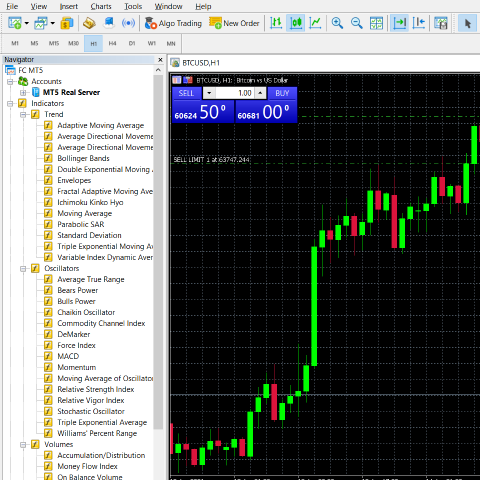Decrease the lot volume arrow
The image size is (480, 480).
pos(209,93)
